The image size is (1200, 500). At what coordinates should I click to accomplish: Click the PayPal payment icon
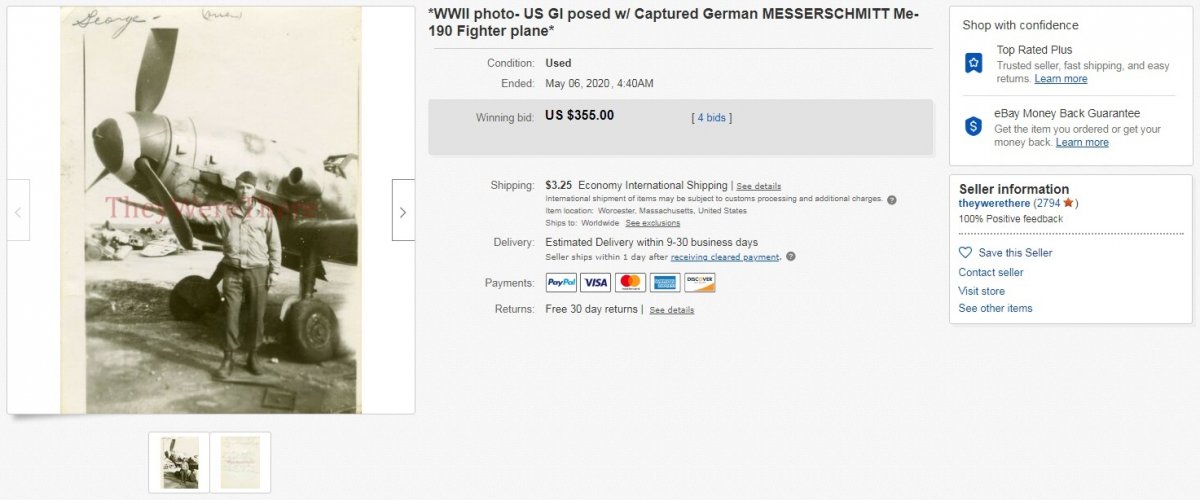point(561,283)
